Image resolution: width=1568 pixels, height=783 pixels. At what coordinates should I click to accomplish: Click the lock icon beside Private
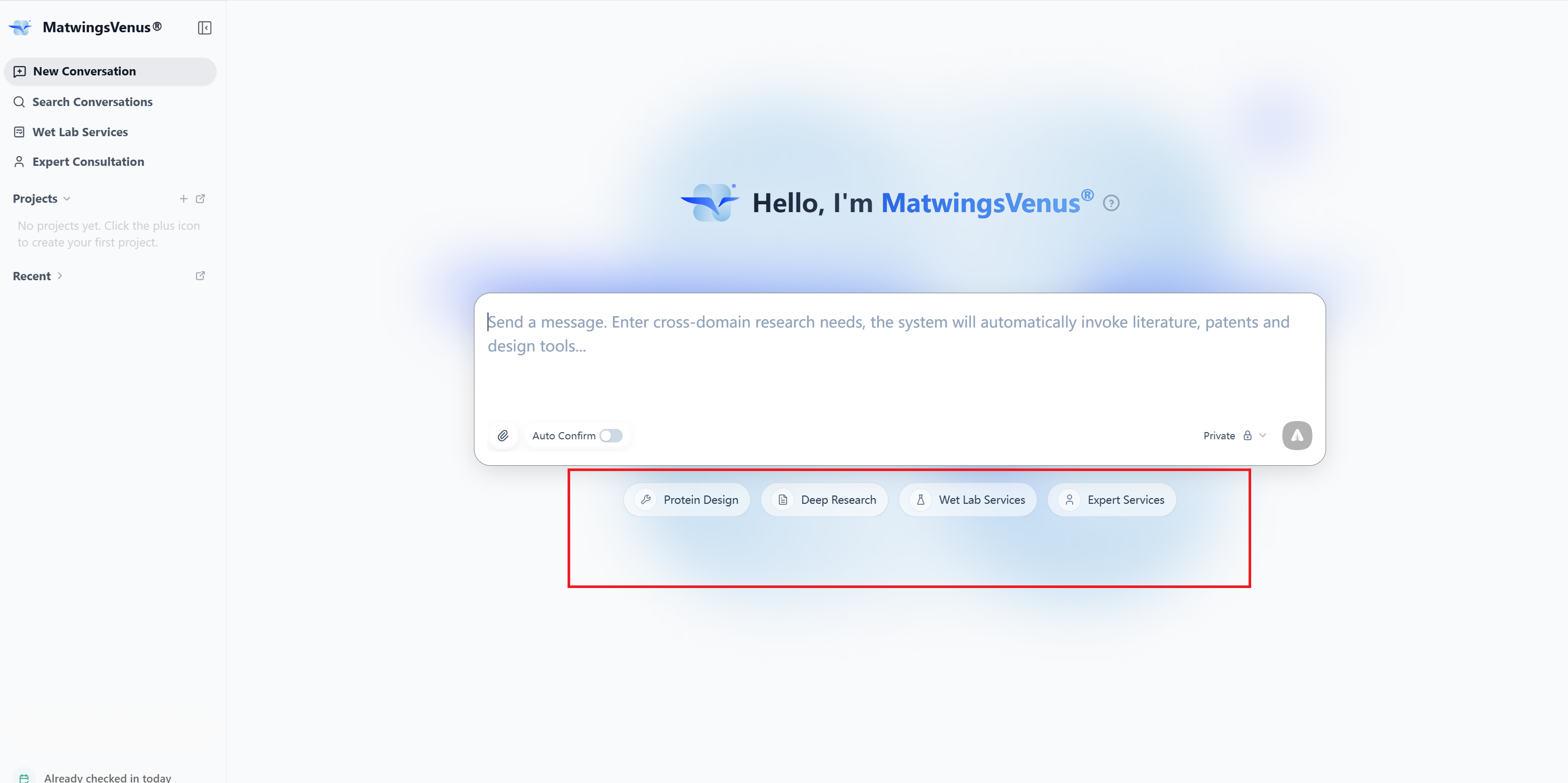coord(1247,436)
